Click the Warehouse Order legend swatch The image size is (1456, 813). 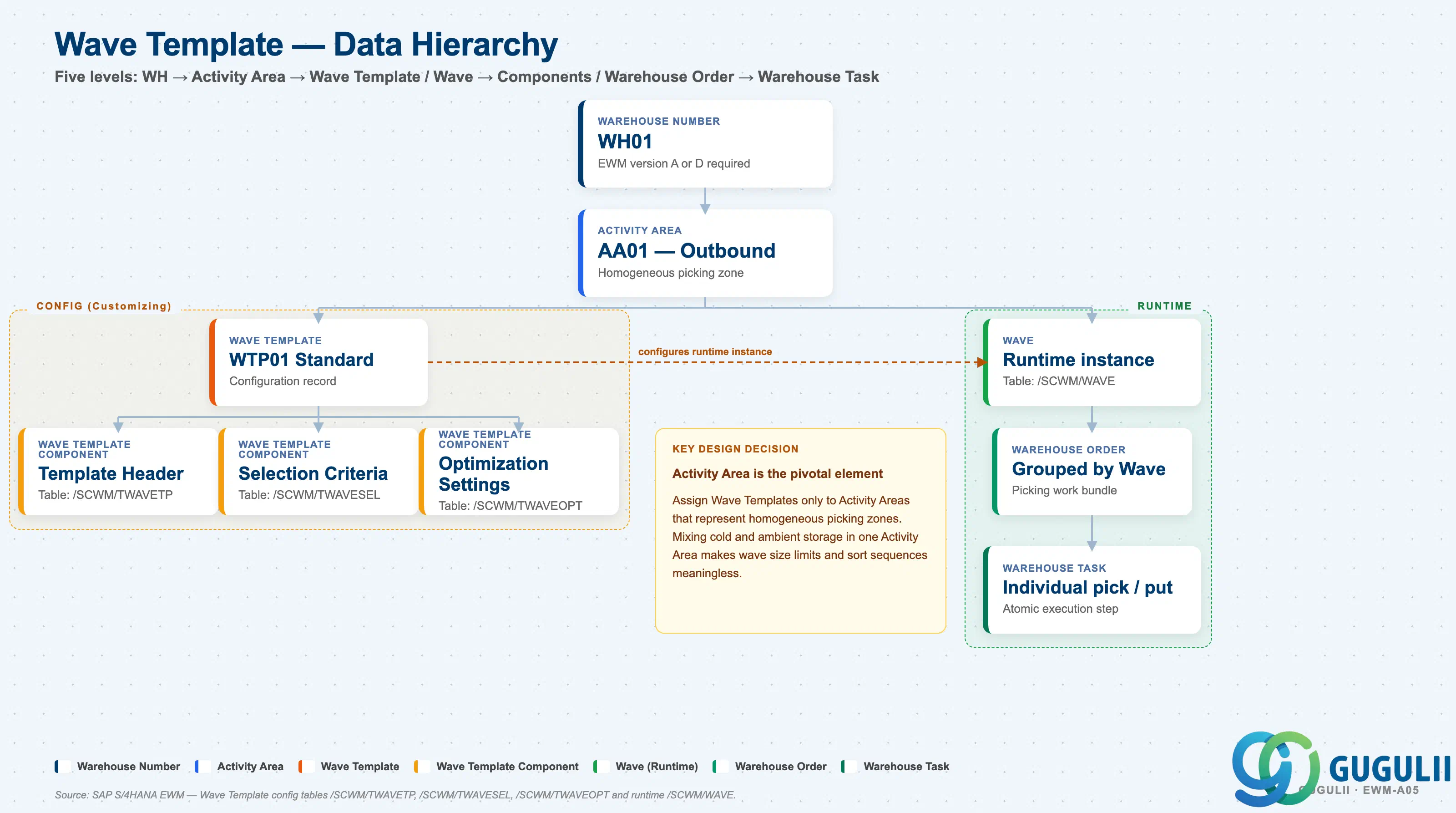(x=721, y=767)
